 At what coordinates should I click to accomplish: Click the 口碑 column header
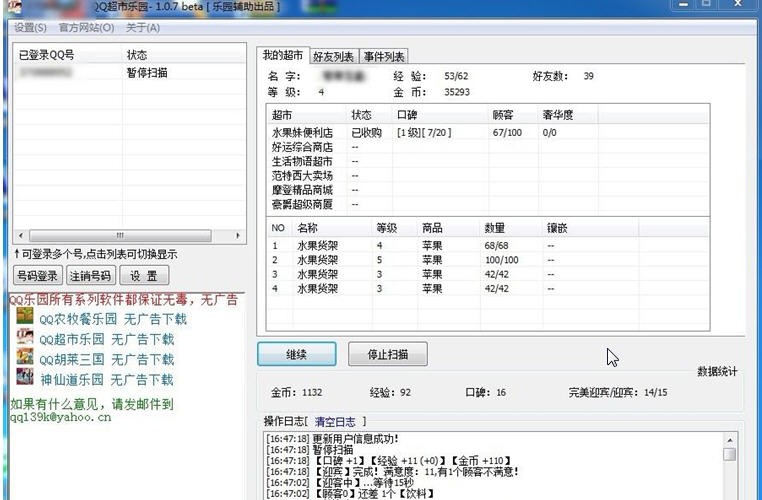click(x=440, y=115)
